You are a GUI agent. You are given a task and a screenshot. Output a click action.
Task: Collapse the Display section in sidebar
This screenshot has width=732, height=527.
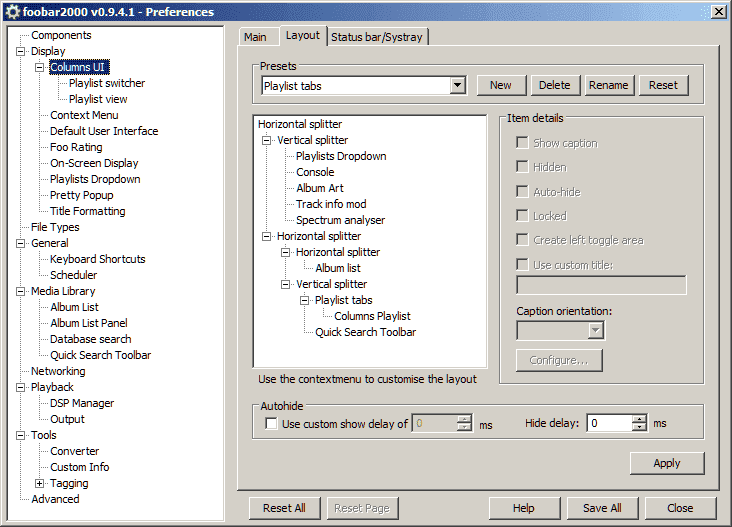pos(21,51)
